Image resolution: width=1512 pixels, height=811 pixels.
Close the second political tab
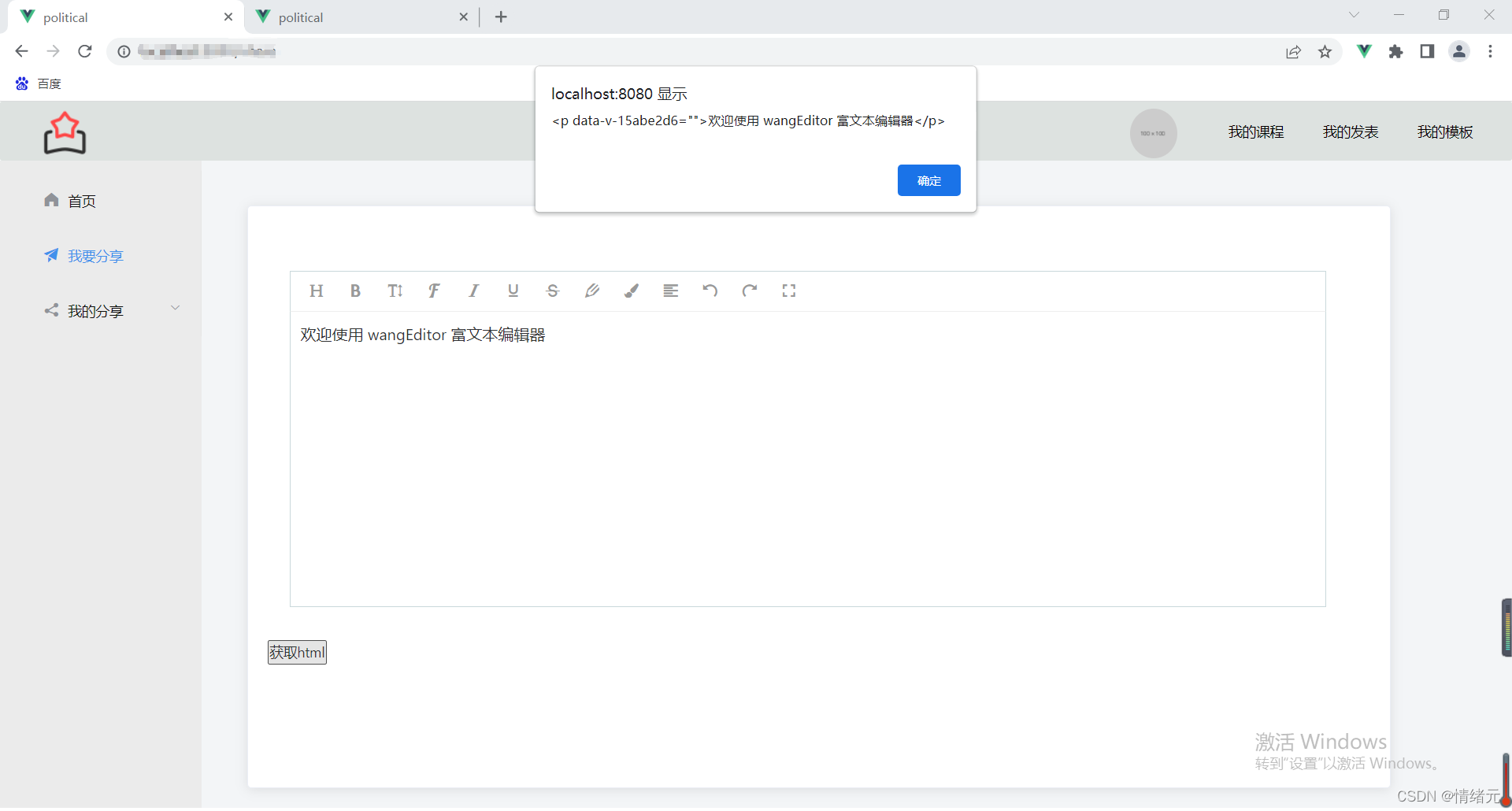click(x=463, y=17)
